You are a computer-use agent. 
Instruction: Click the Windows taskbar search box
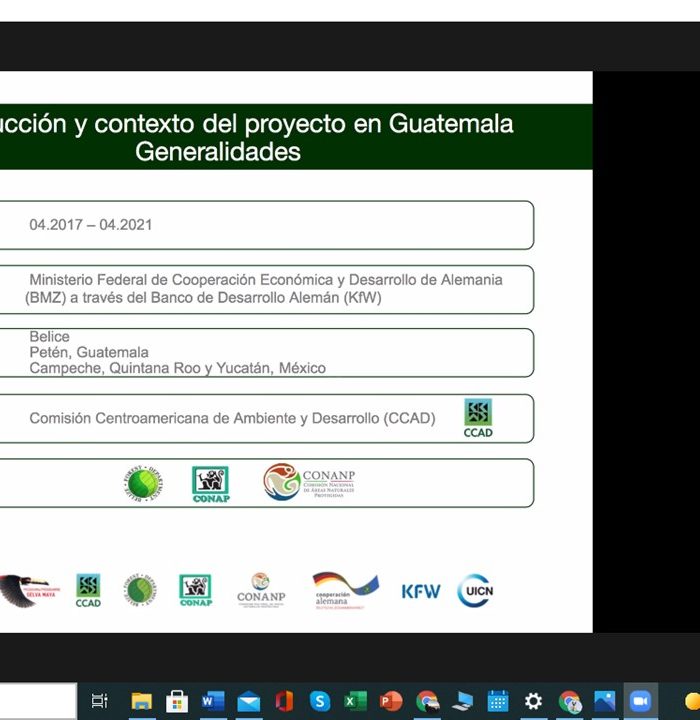coord(38,700)
